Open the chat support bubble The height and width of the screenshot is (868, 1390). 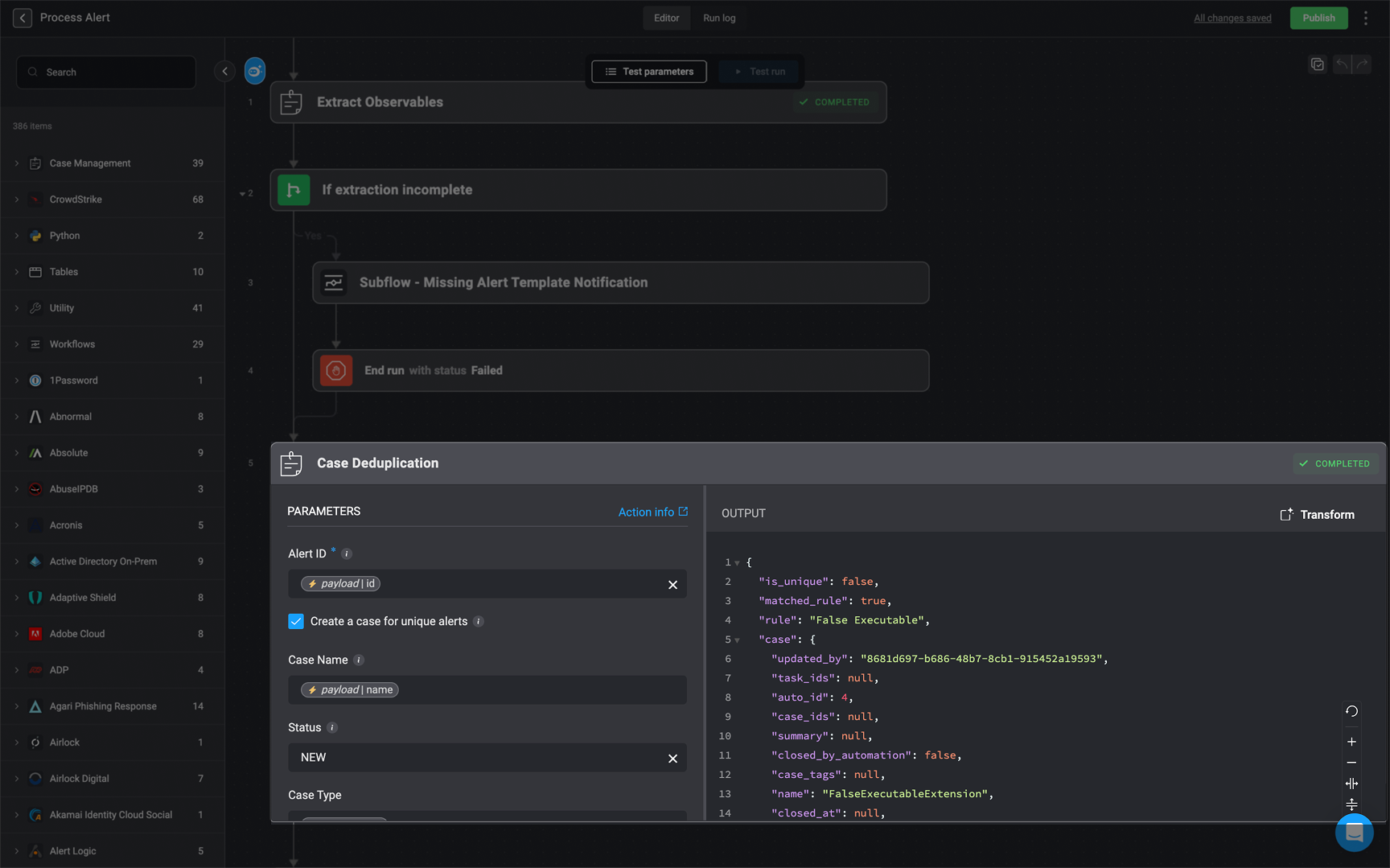click(1355, 833)
